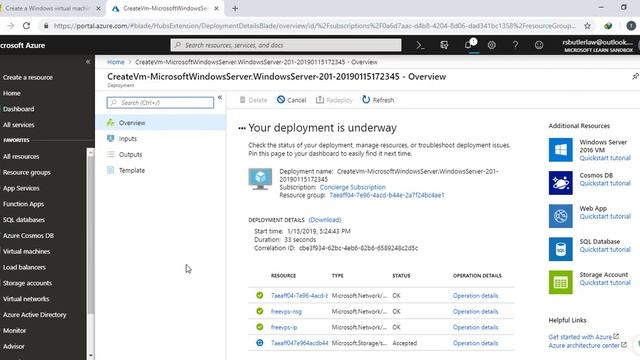The width and height of the screenshot is (640, 360).
Task: Open Operation details for freevps-ip
Action: (476, 327)
